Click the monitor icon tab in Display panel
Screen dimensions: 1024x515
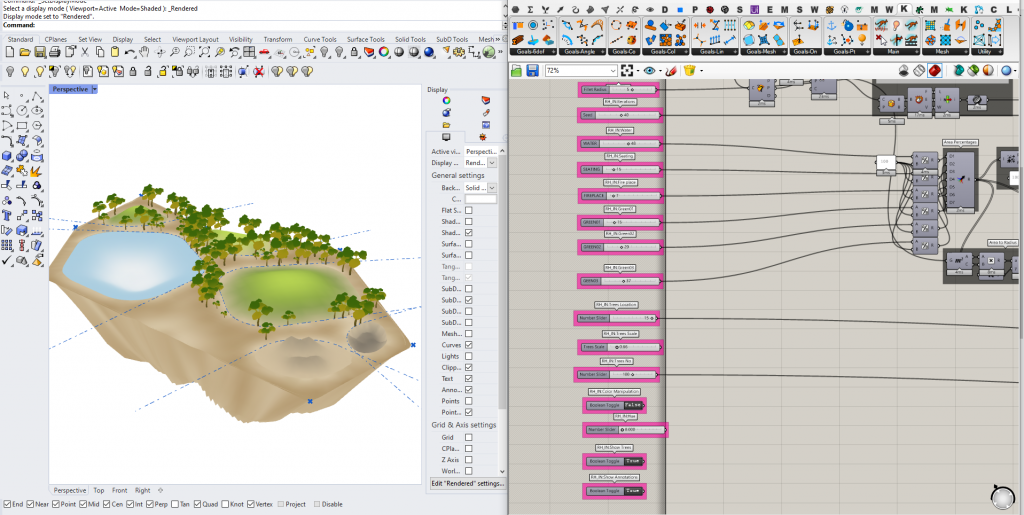tap(447, 136)
